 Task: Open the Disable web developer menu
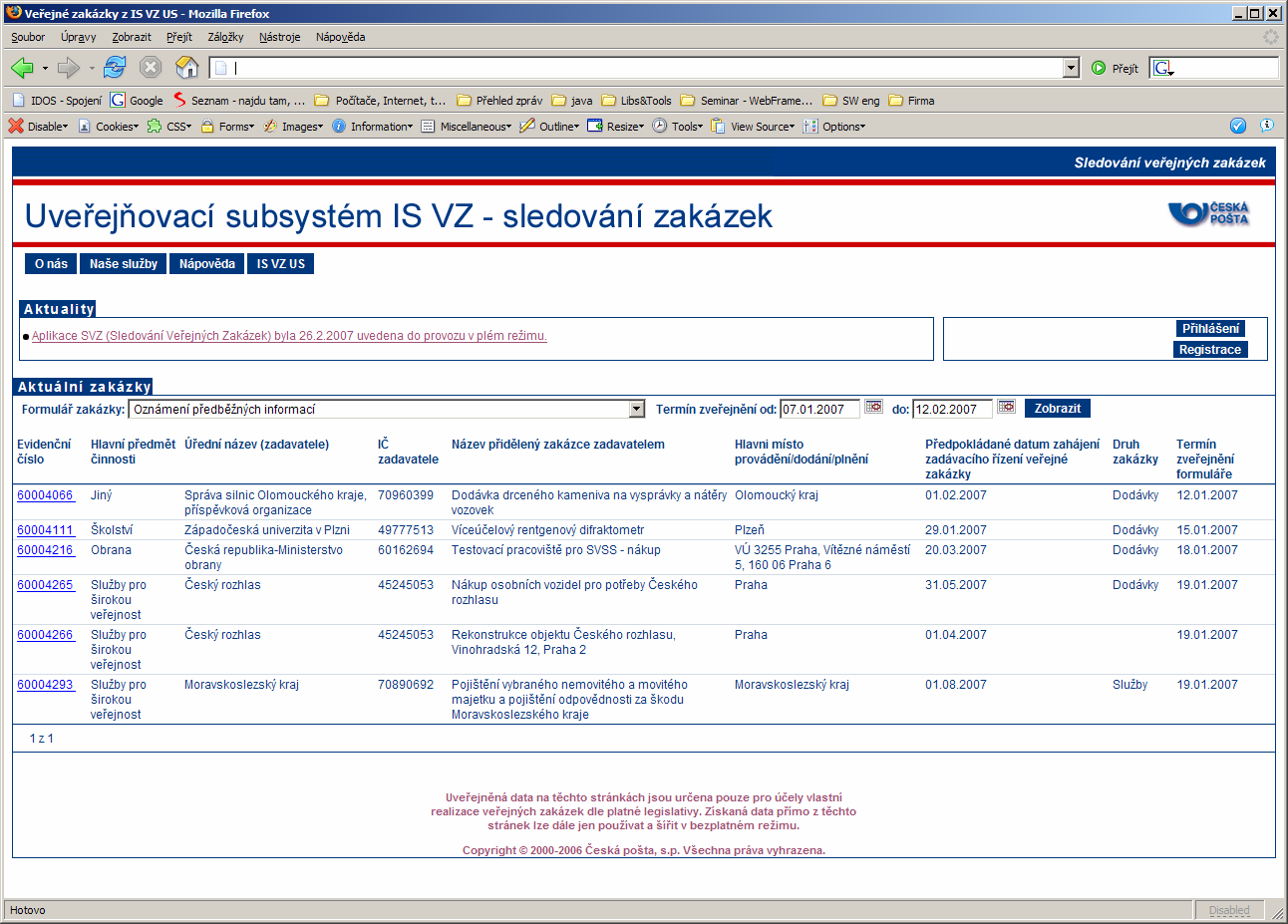coord(39,127)
